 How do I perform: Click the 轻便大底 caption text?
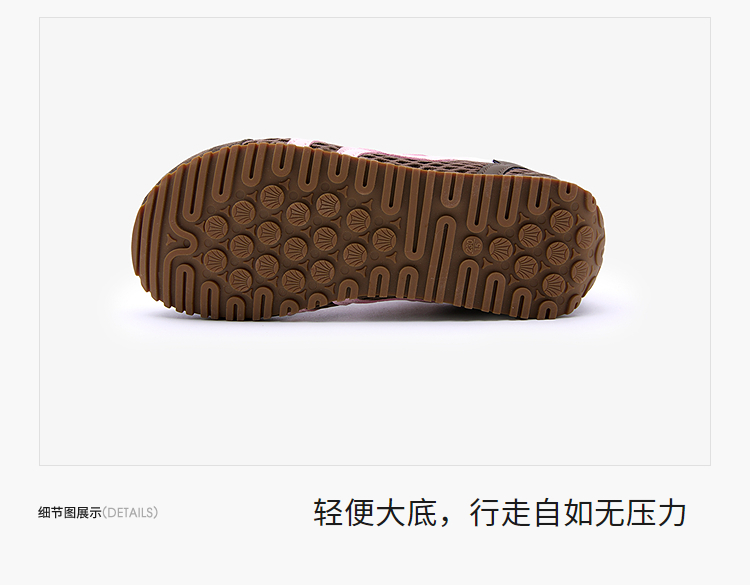(x=375, y=513)
